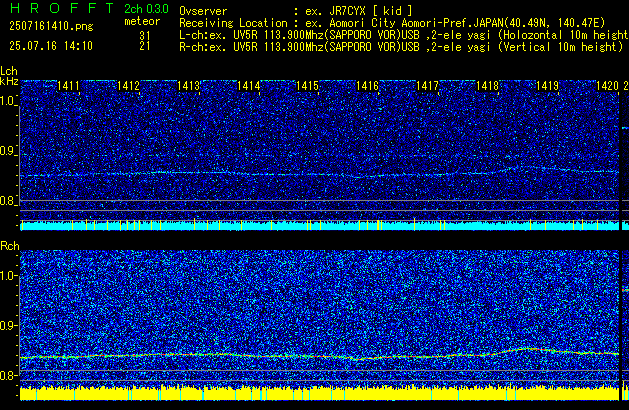
Task: Select the 1416 time marker
Action: [367, 86]
